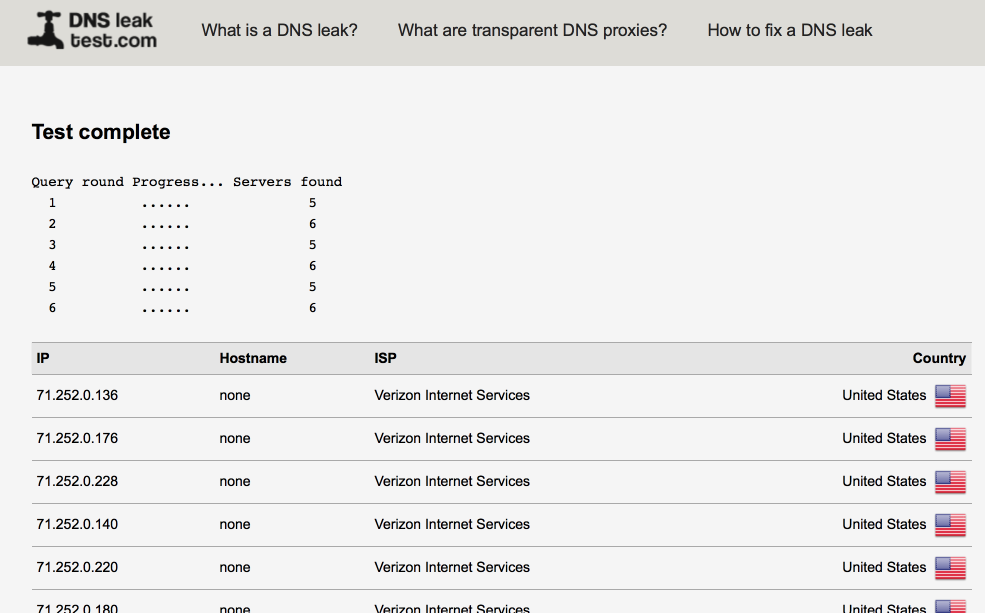985x613 pixels.
Task: Click the ISP column header
Action: point(385,358)
